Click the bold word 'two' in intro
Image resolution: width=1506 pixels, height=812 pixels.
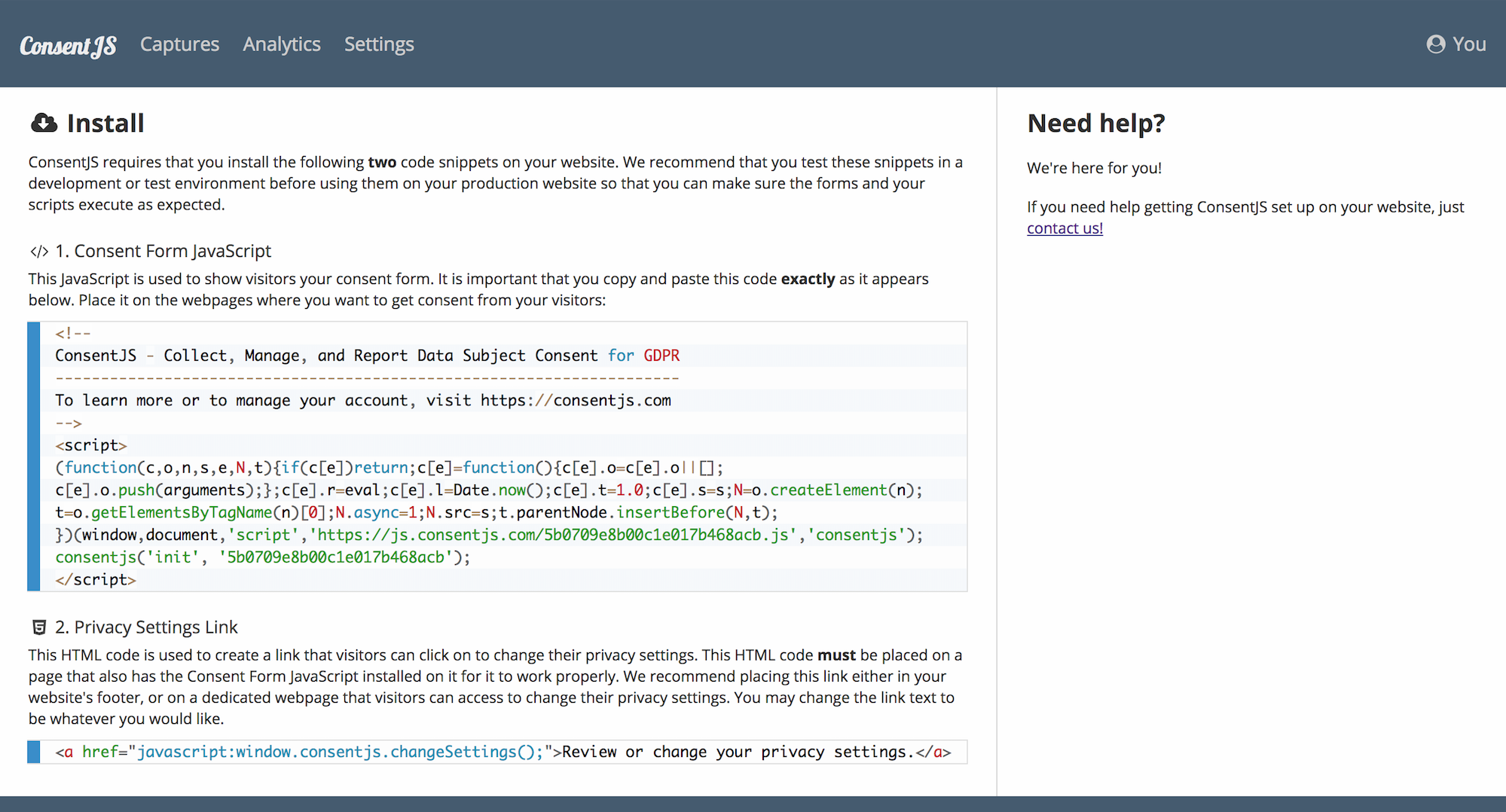click(x=382, y=162)
